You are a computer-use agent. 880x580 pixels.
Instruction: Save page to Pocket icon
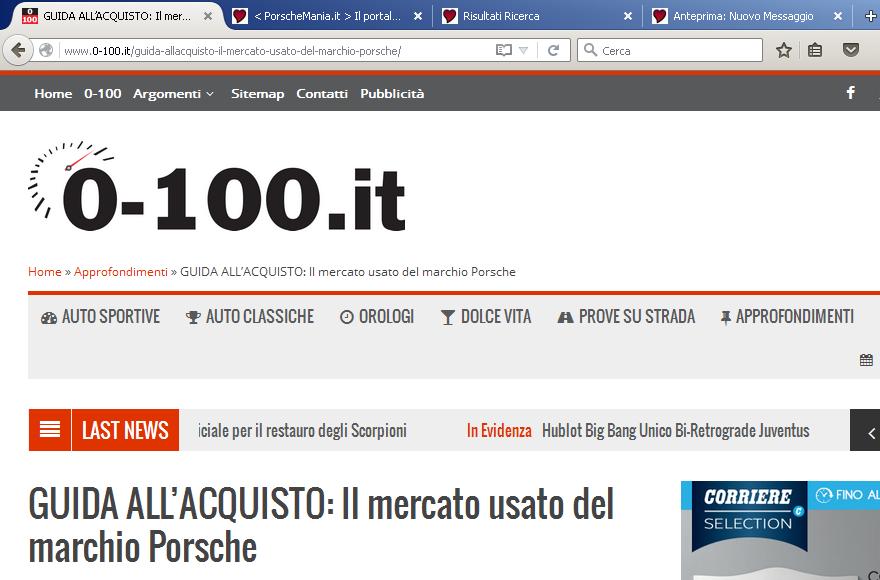851,50
